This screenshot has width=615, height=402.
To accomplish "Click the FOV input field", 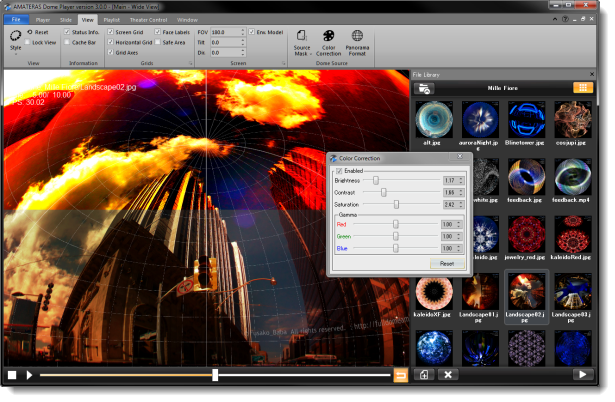I will click(x=225, y=32).
